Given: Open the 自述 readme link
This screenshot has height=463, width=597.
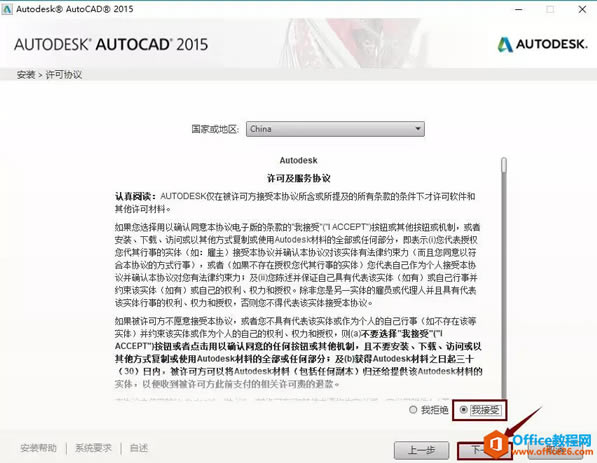Looking at the screenshot, I should [x=139, y=448].
